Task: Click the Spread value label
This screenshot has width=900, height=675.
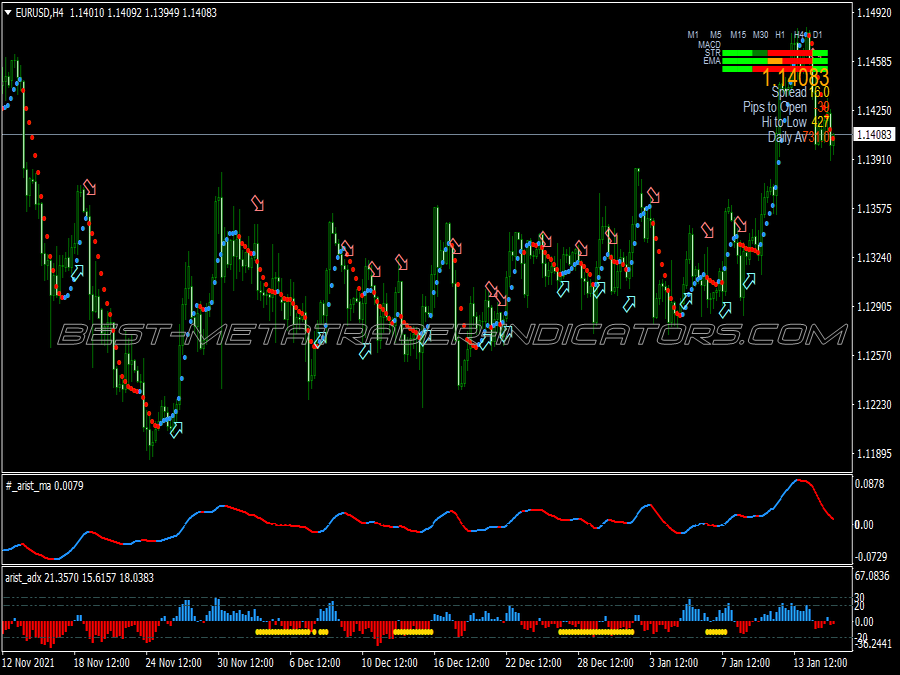Action: pyautogui.click(x=800, y=92)
